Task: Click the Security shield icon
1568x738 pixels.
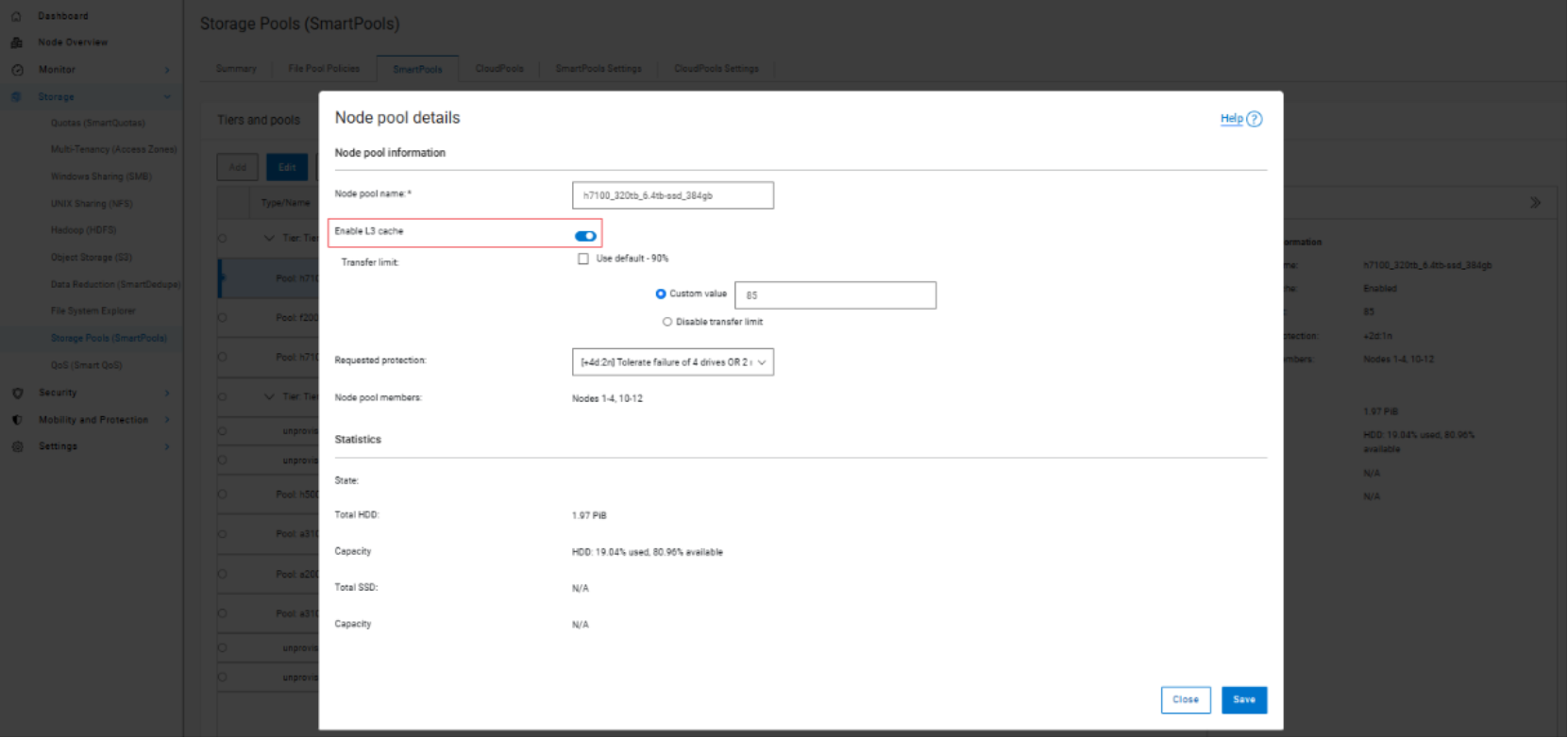Action: [x=17, y=393]
